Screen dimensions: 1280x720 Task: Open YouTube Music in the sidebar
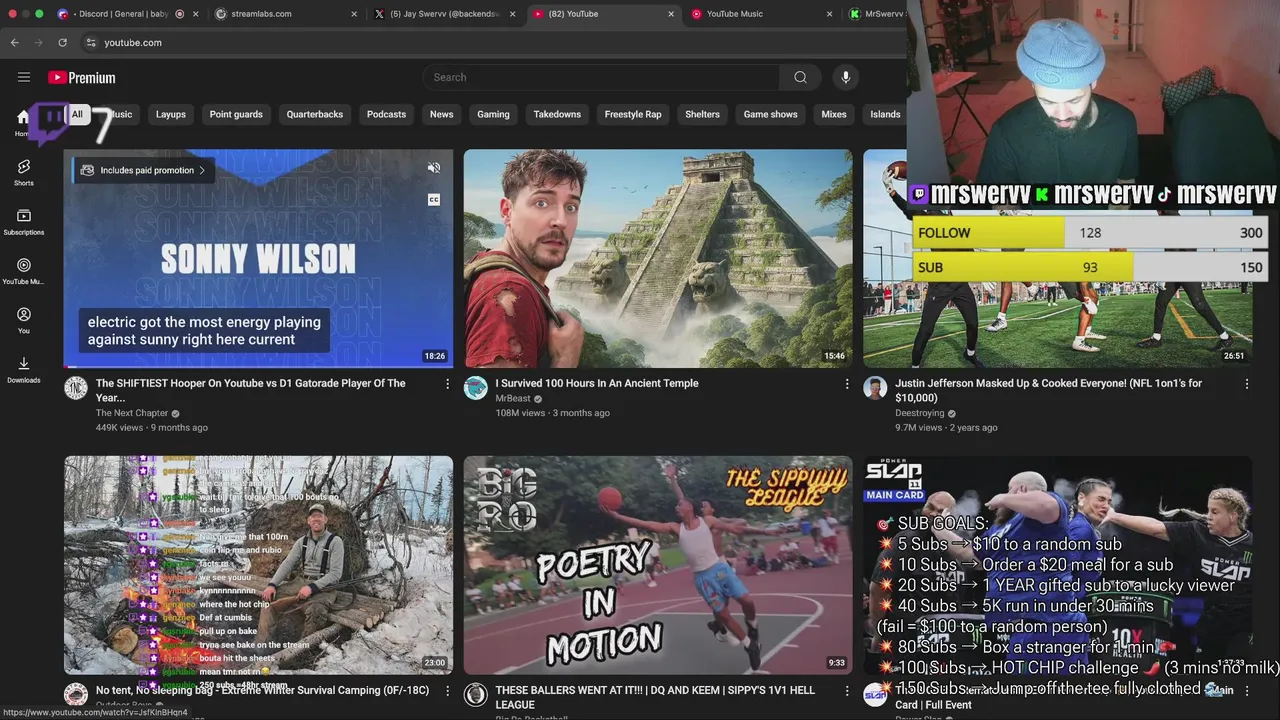24,271
